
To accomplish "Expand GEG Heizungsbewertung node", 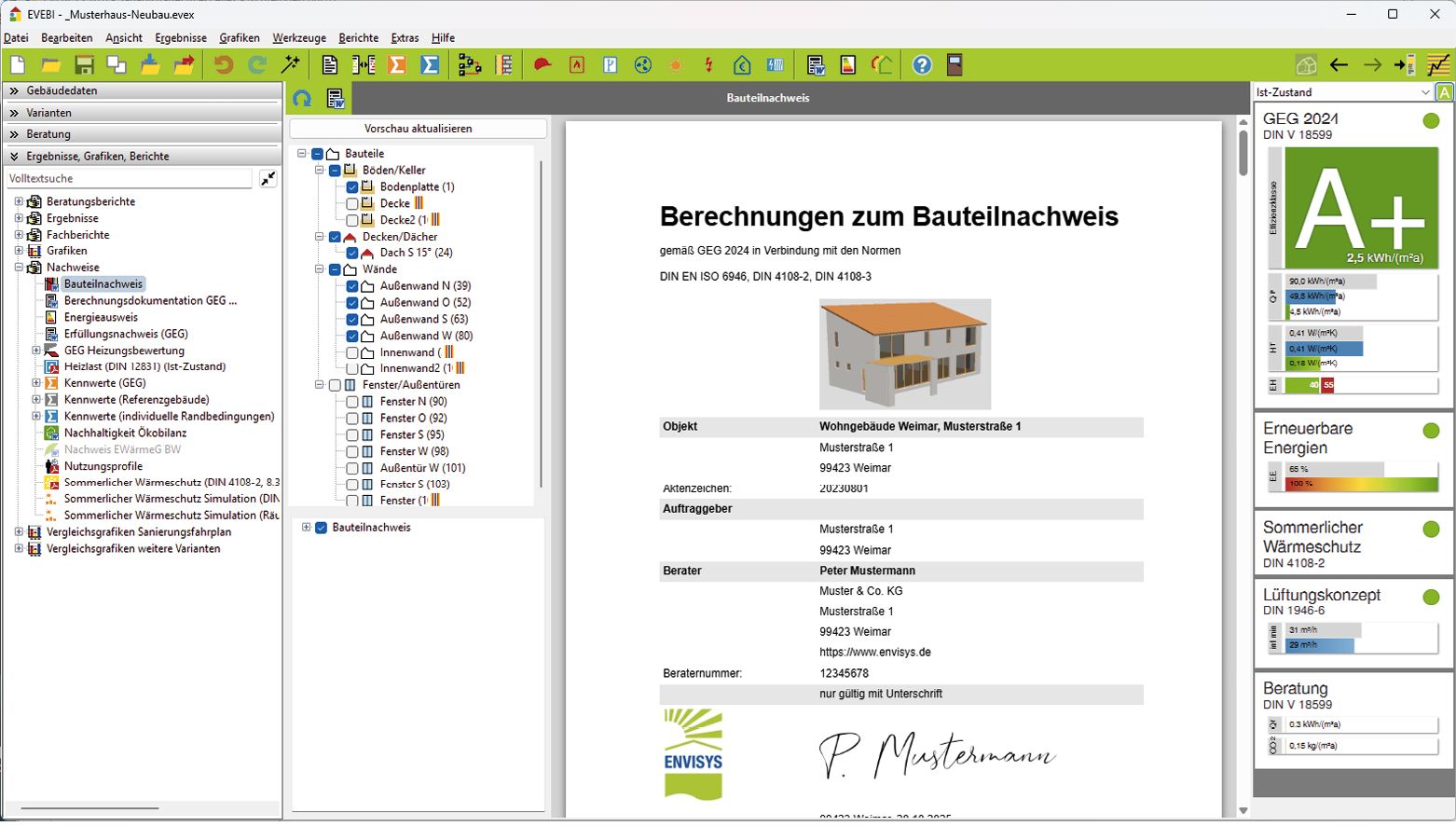I will (x=36, y=351).
